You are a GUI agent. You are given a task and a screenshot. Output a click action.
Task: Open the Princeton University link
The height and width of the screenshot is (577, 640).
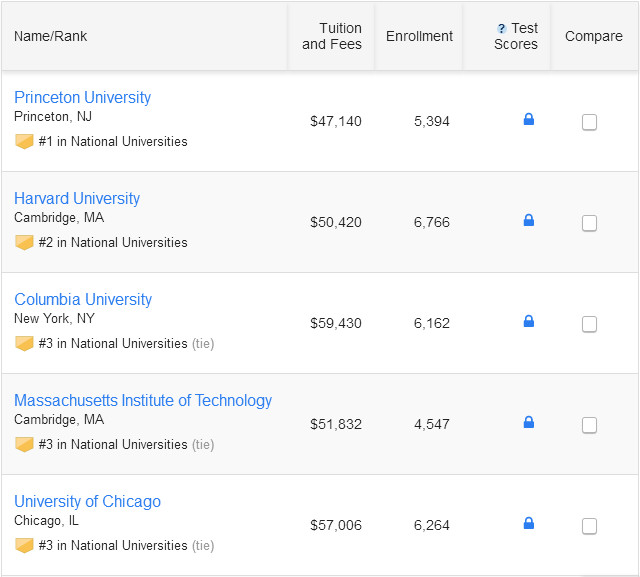(83, 97)
